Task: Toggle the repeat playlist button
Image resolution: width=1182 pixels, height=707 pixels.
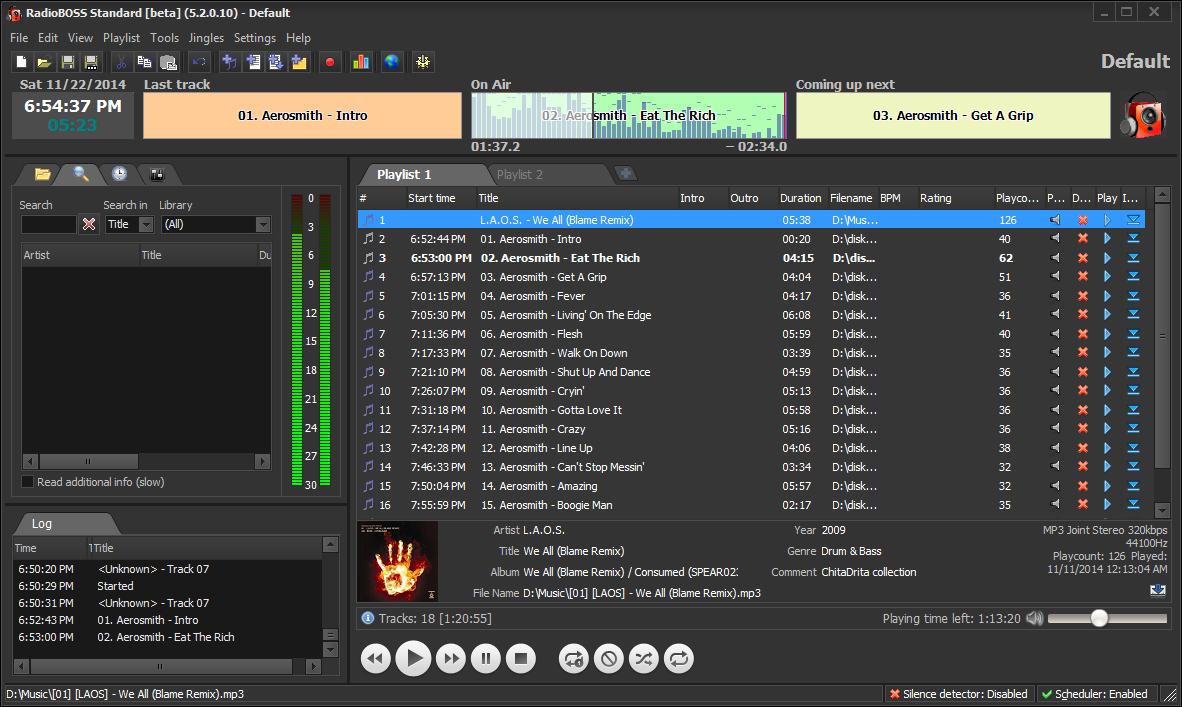Action: 677,658
